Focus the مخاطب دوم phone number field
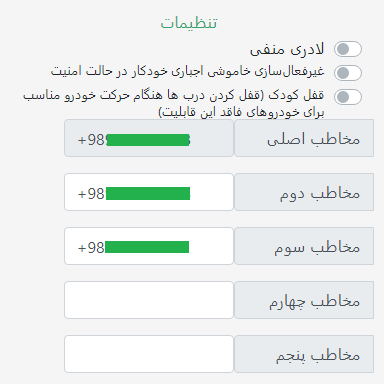The width and height of the screenshot is (384, 384). point(149,192)
